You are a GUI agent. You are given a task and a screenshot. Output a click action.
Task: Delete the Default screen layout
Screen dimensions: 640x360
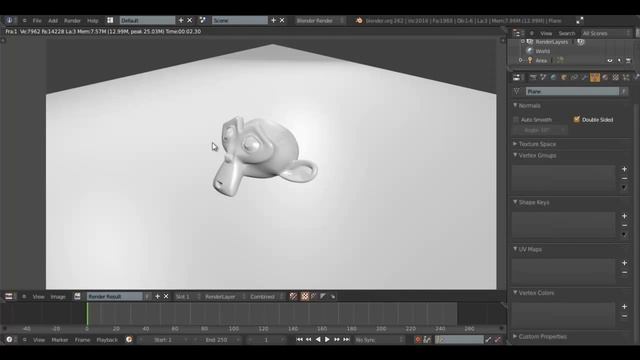[x=190, y=20]
